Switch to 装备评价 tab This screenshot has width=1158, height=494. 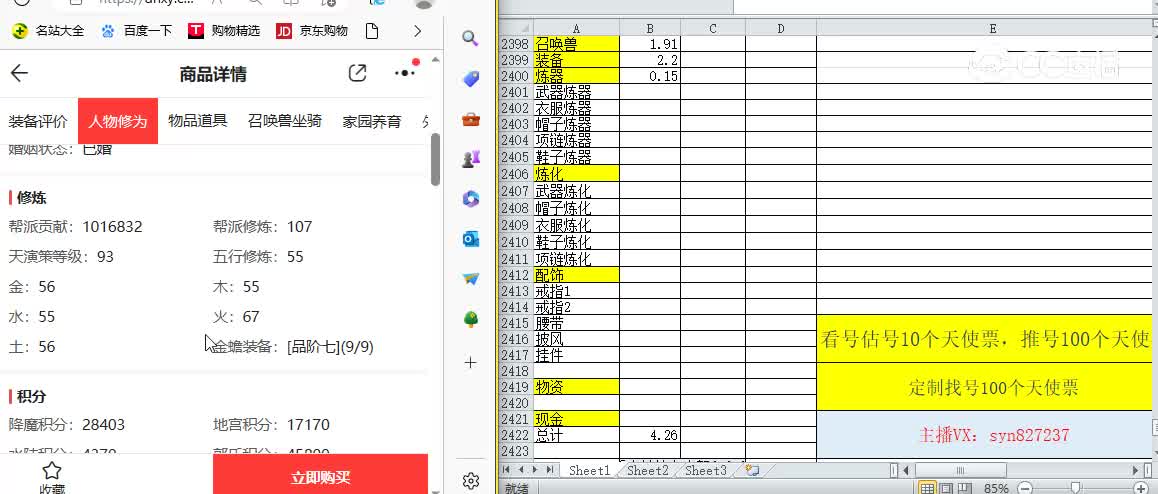(x=38, y=121)
